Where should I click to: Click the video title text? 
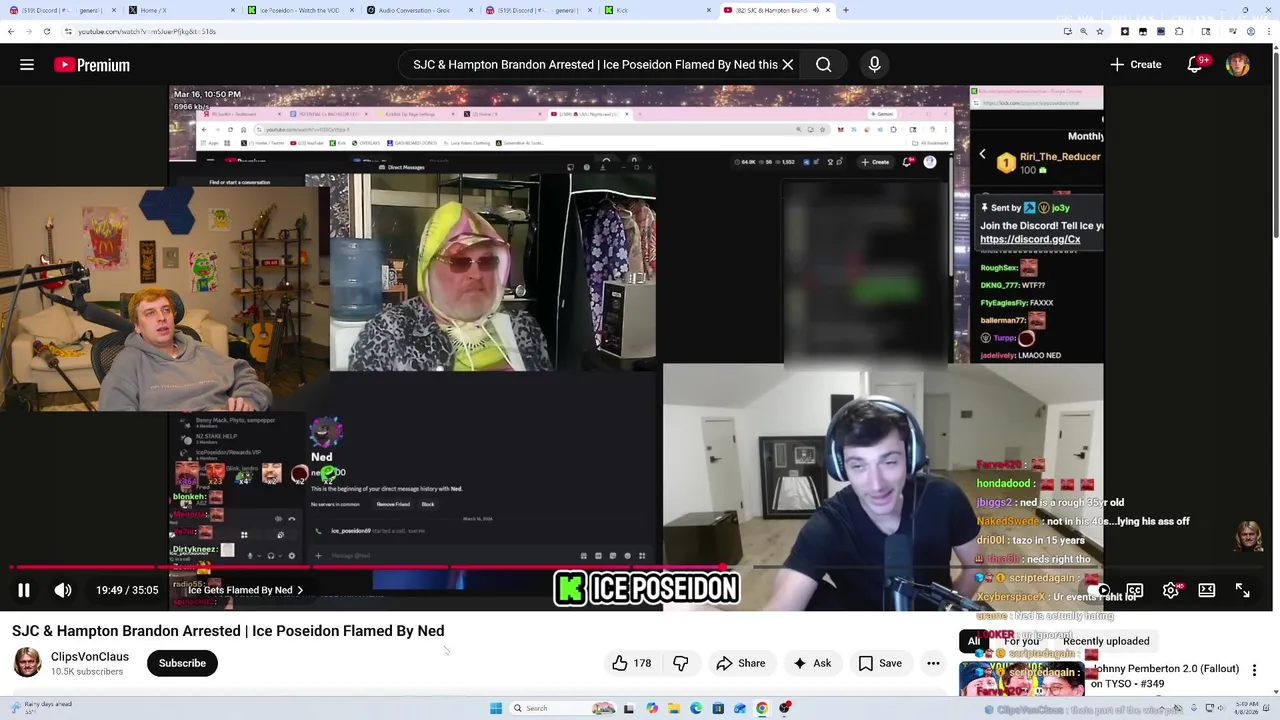(x=228, y=631)
